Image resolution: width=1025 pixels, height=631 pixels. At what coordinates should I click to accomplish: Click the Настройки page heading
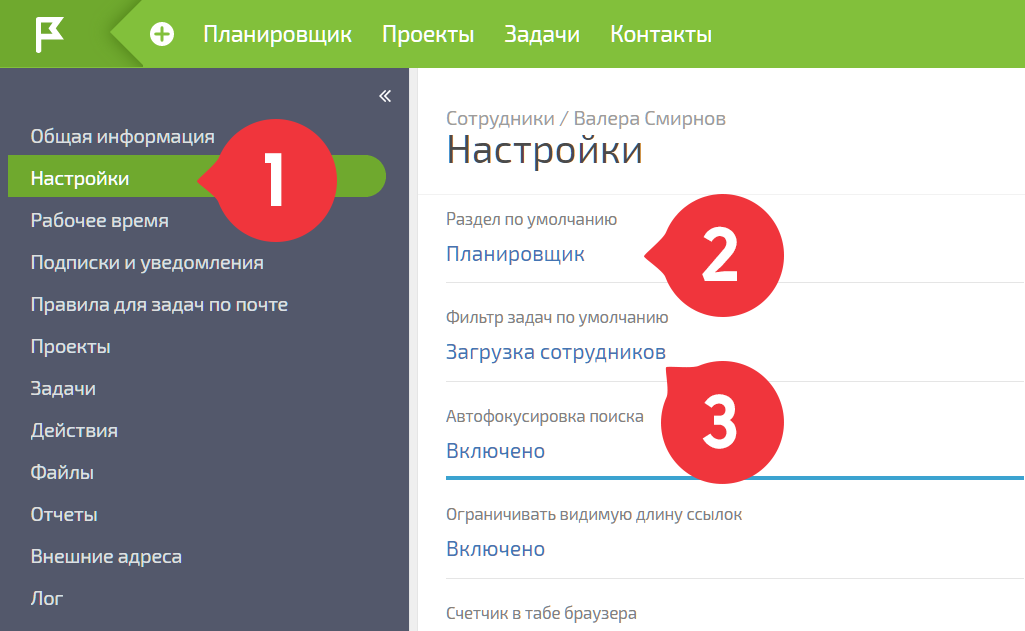coord(545,150)
